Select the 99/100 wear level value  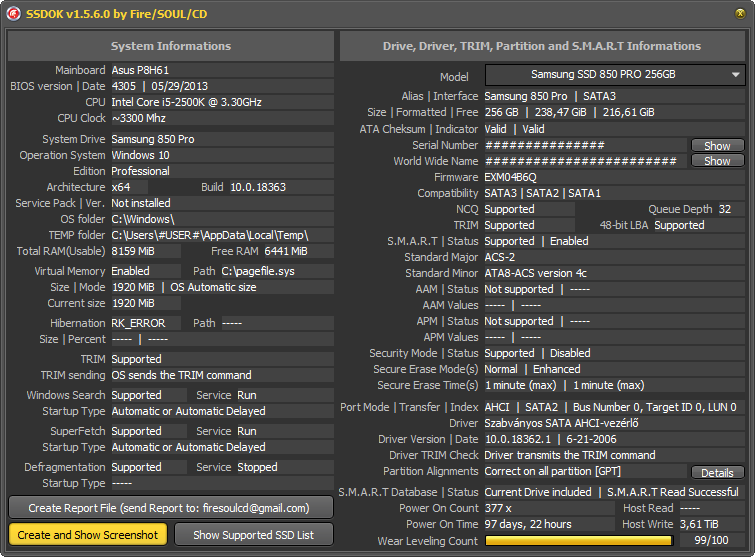pos(711,540)
